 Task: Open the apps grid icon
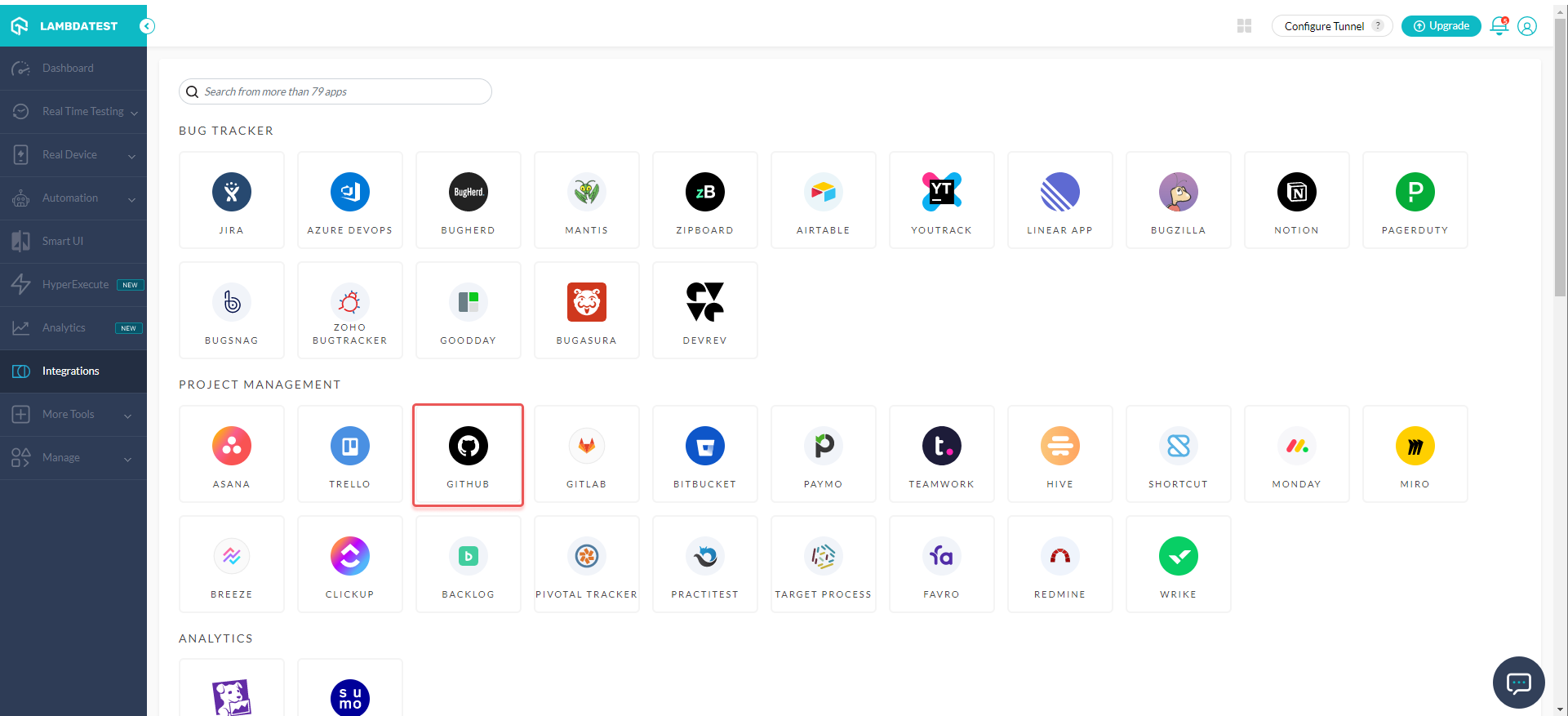[1244, 26]
